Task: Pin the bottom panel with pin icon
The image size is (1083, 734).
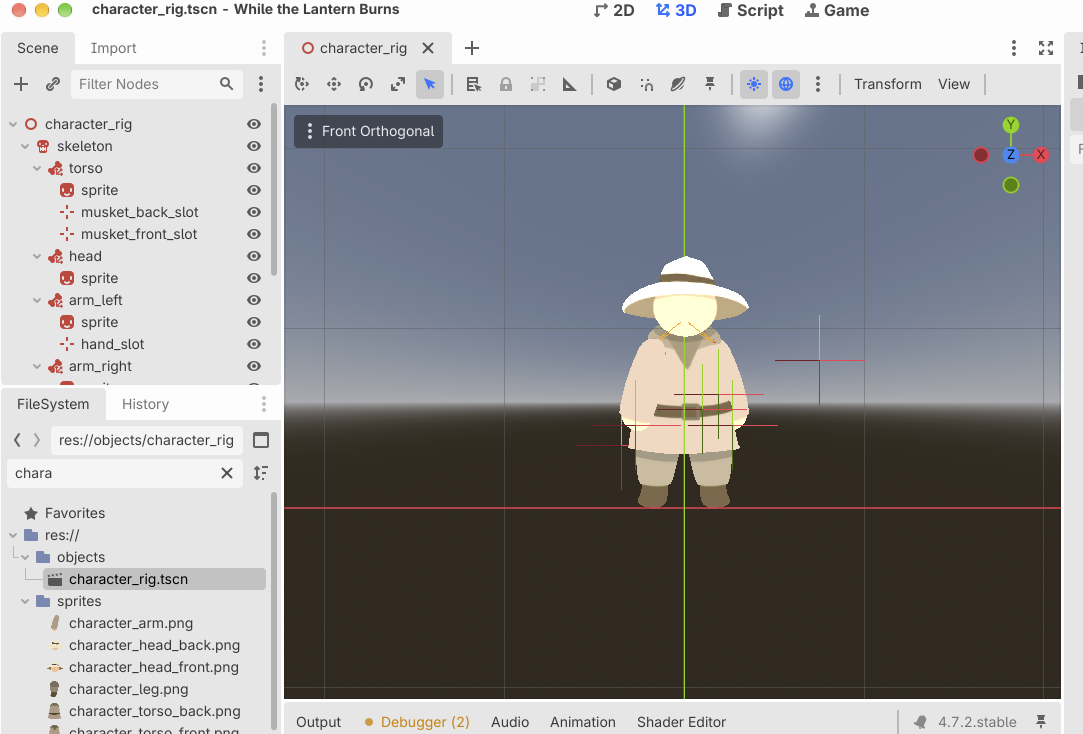Action: (x=1041, y=722)
